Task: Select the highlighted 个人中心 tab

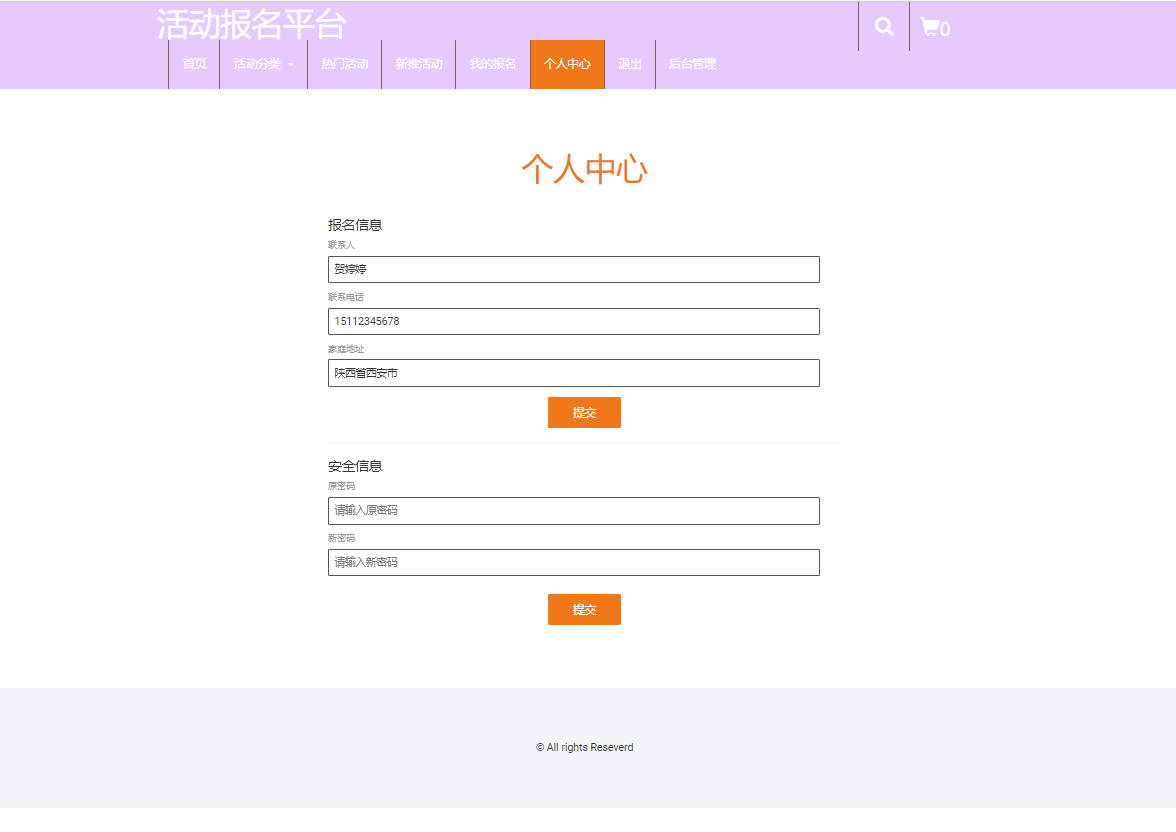Action: tap(567, 64)
